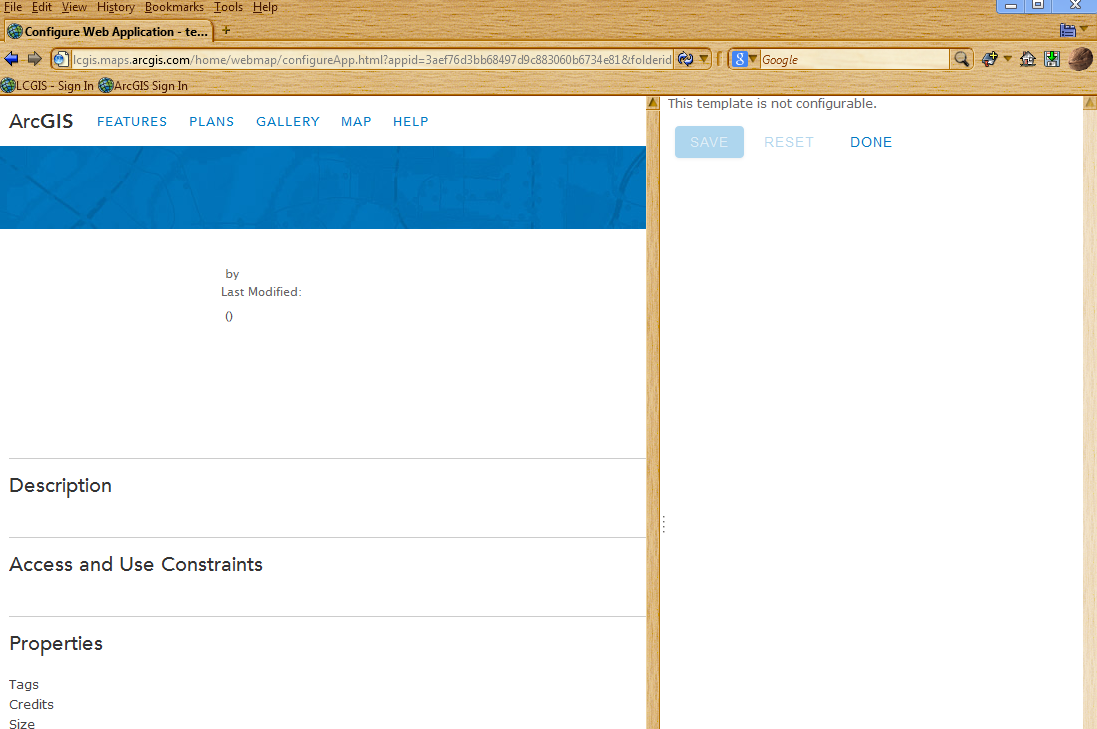Go to FEATURES page
The width and height of the screenshot is (1097, 729).
point(132,122)
